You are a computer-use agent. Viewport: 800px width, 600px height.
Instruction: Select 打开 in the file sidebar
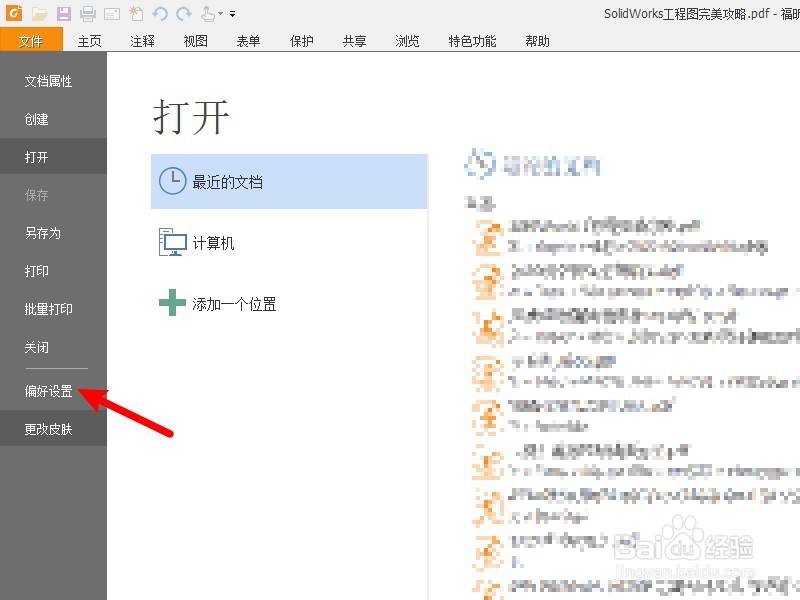pos(54,157)
